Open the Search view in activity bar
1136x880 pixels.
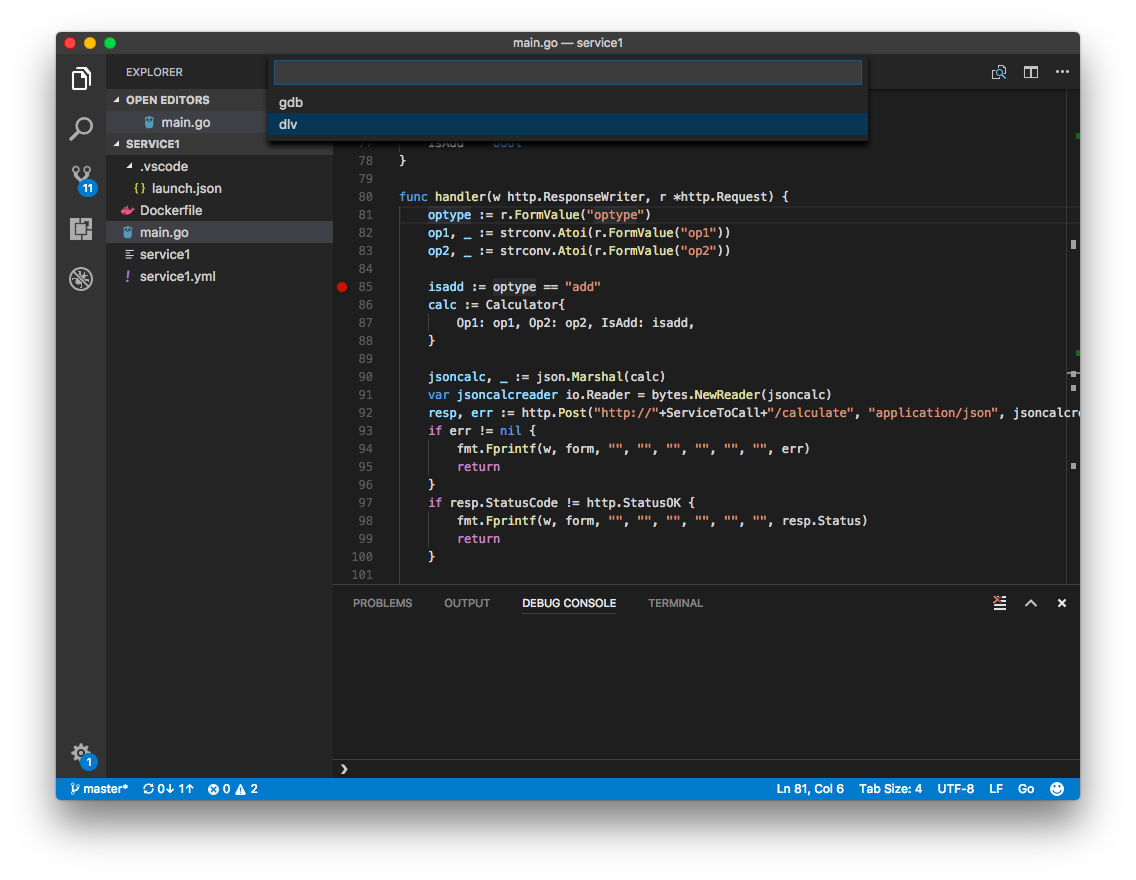pos(81,129)
